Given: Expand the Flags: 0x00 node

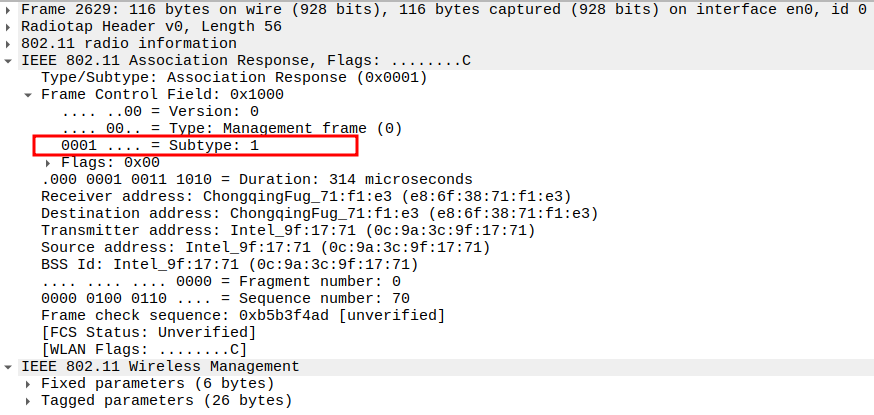Looking at the screenshot, I should point(49,162).
